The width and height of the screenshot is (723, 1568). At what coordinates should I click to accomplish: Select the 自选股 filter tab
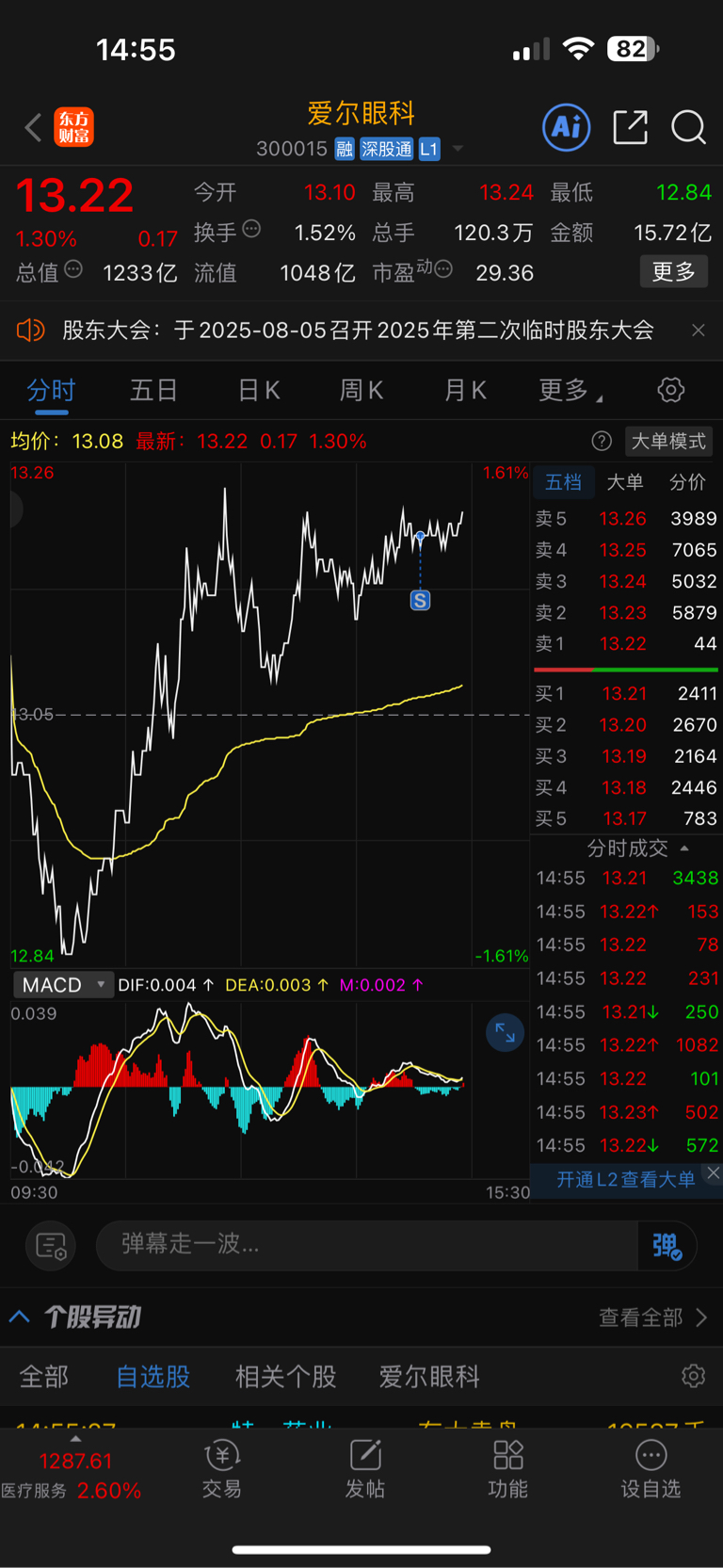pos(153,1376)
